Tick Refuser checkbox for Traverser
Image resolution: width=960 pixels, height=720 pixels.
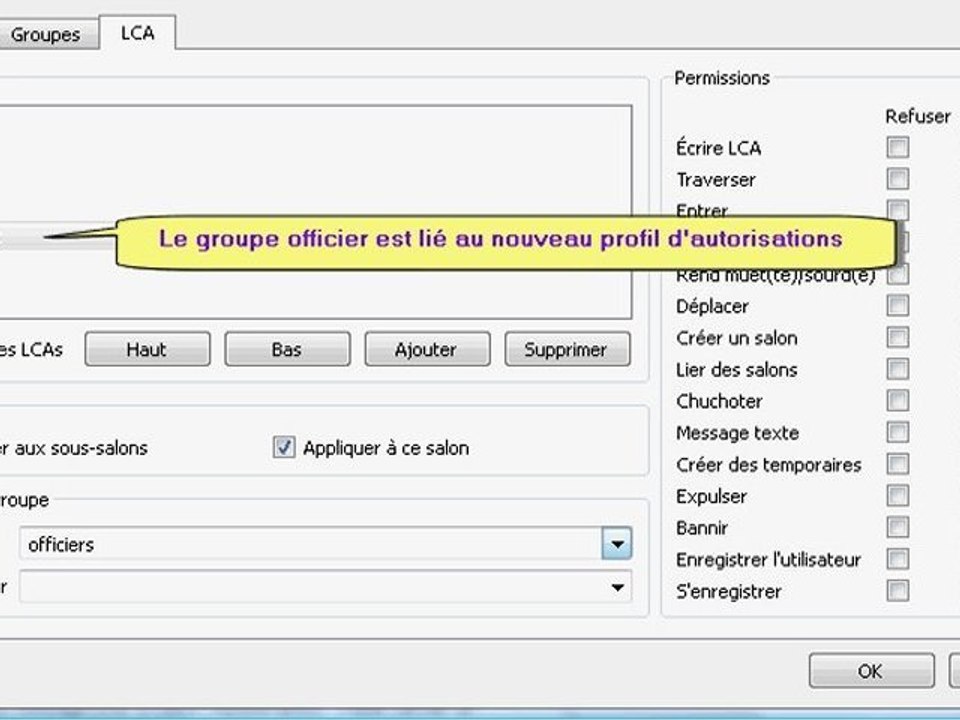click(898, 179)
